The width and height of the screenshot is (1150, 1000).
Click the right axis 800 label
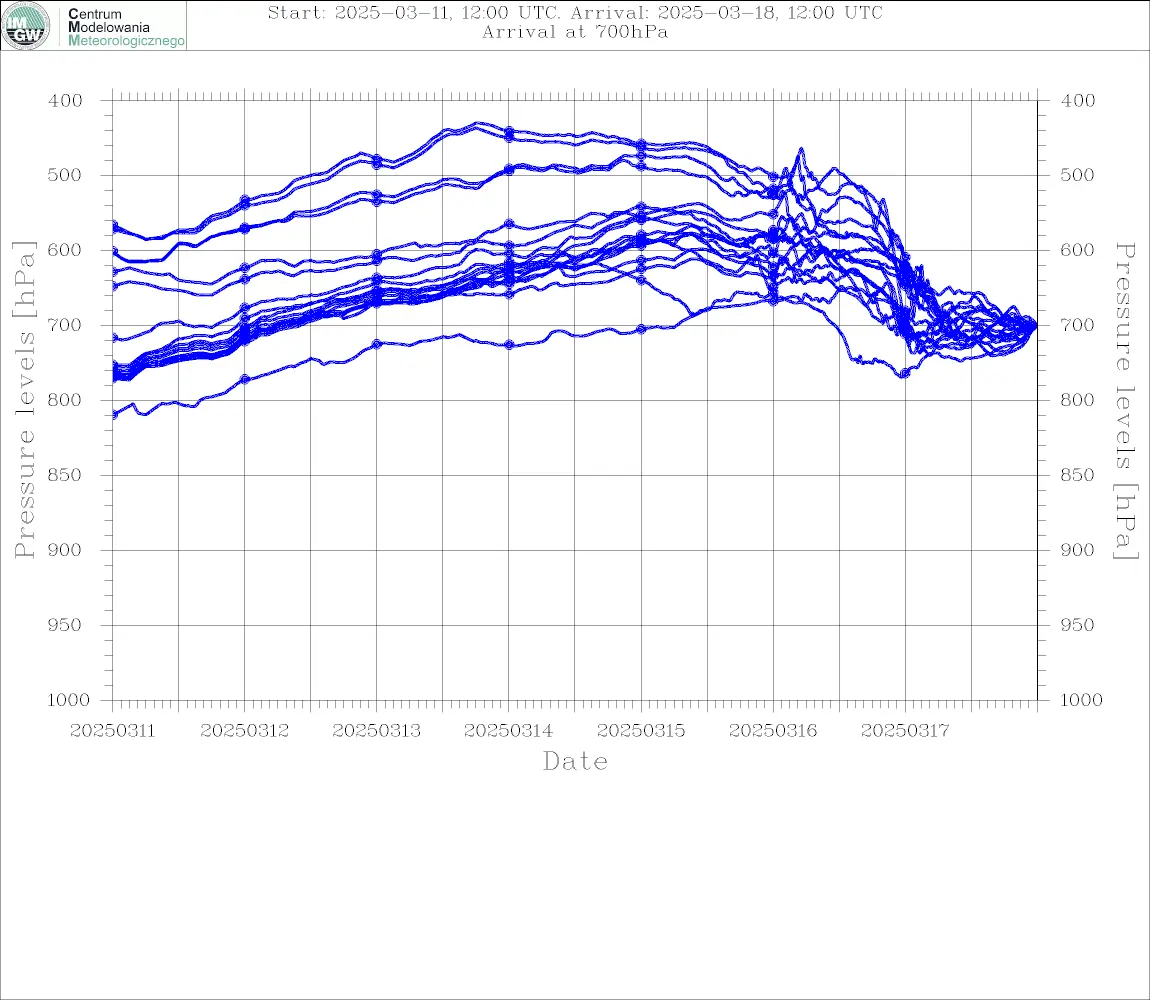(1078, 400)
